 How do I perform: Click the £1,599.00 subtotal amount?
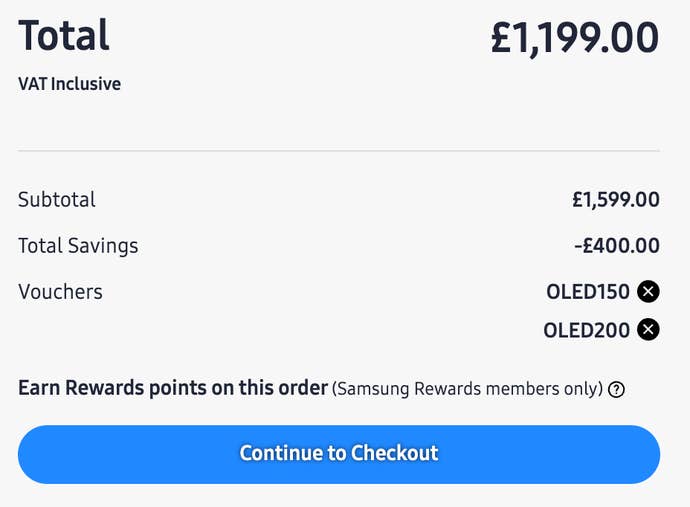[x=615, y=199]
